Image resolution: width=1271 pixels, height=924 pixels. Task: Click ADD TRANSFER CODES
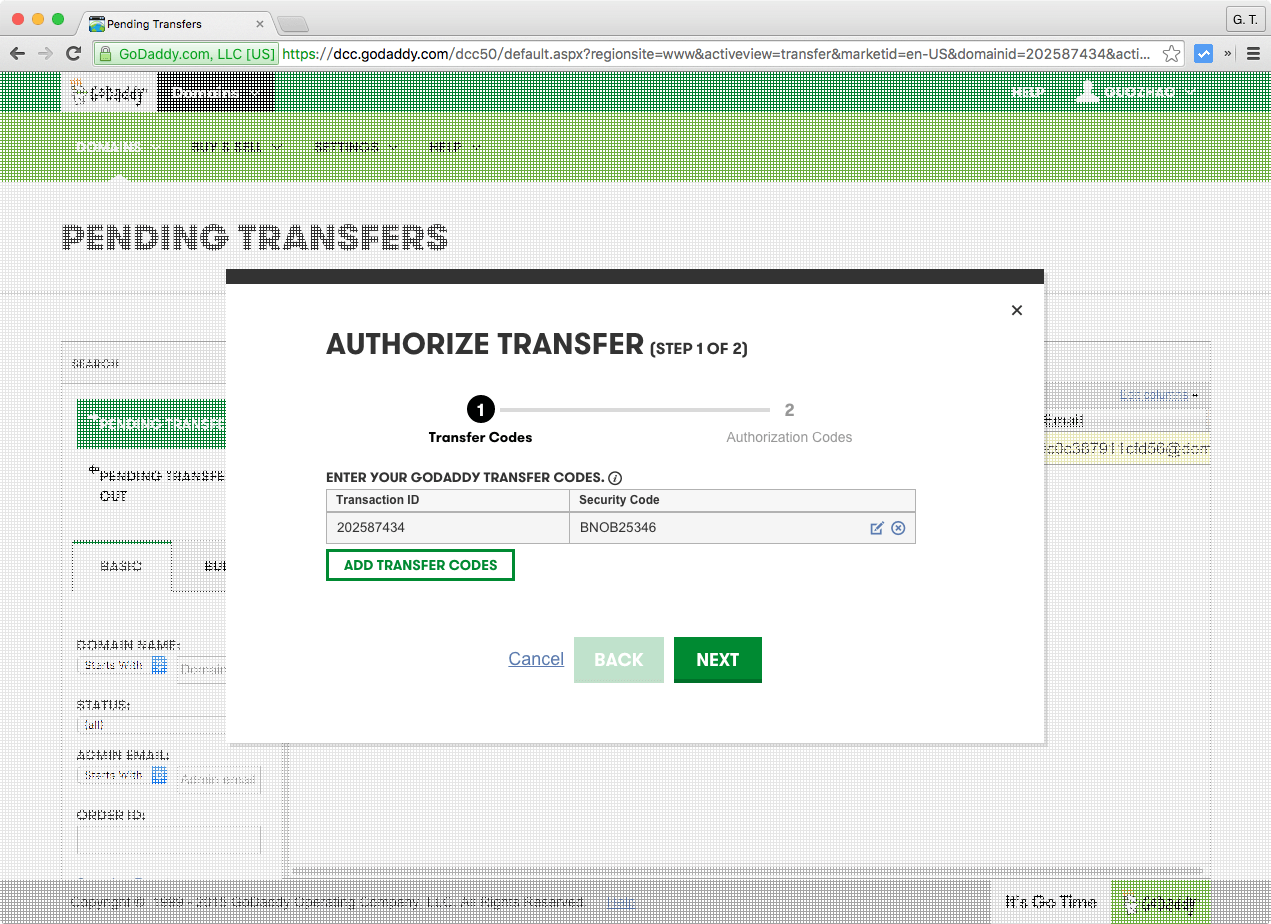tap(420, 565)
